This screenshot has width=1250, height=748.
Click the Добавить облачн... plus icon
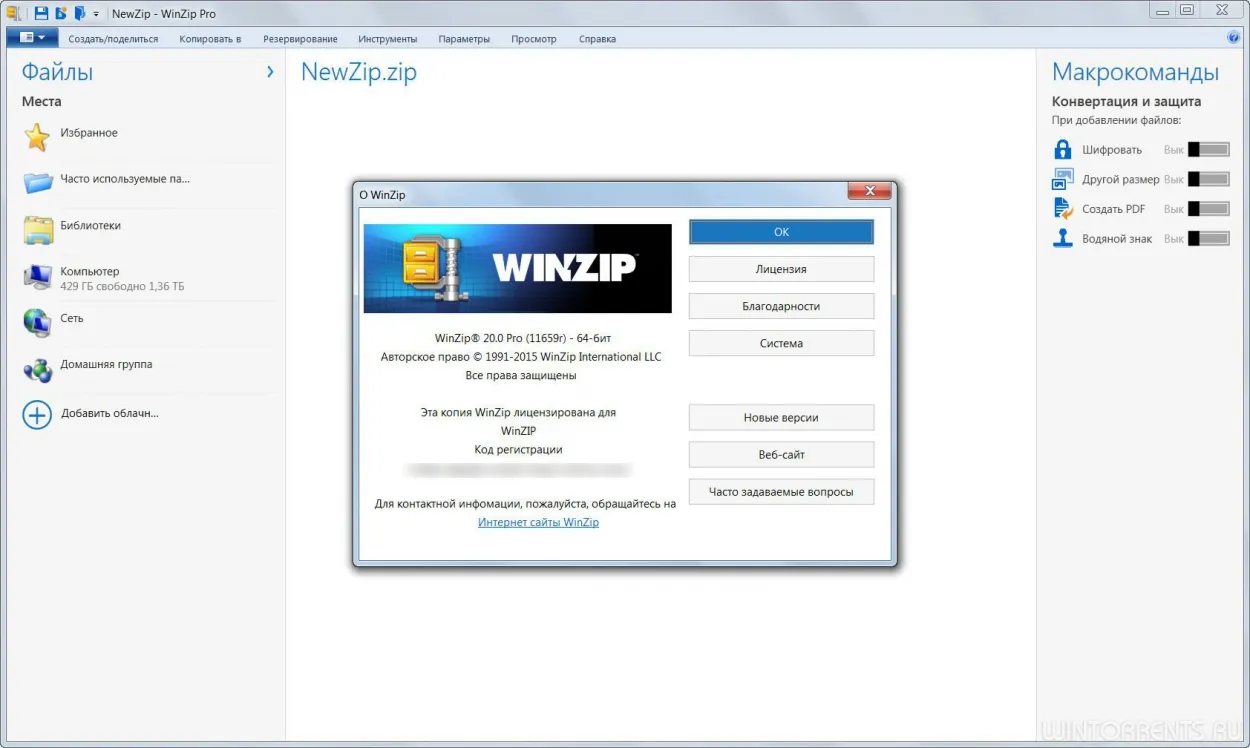[x=37, y=415]
